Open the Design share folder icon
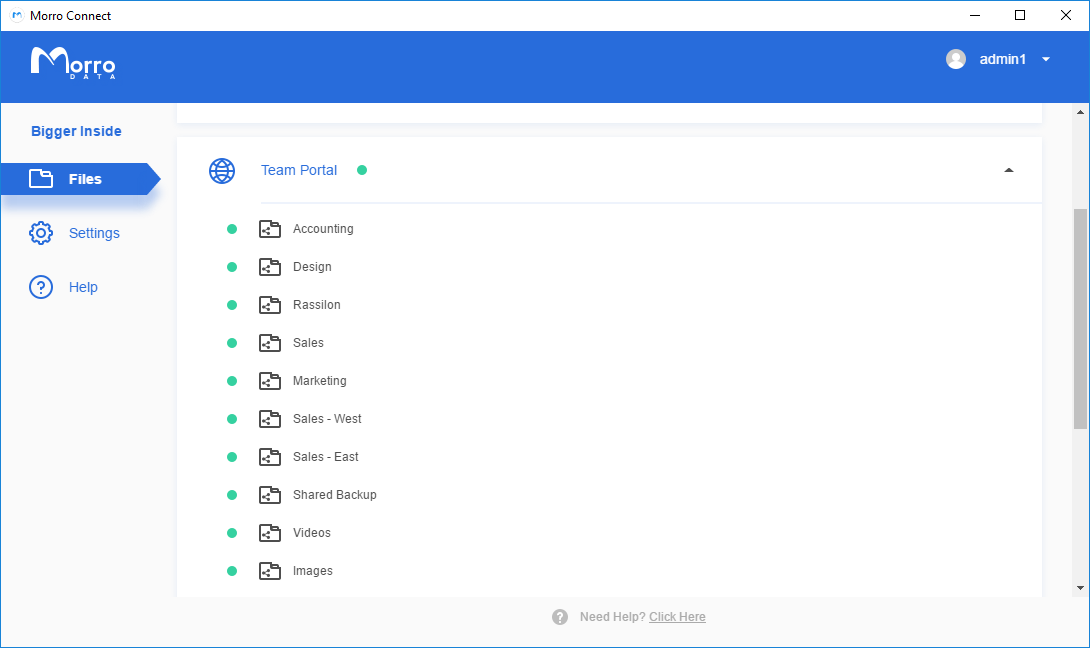 pyautogui.click(x=270, y=266)
